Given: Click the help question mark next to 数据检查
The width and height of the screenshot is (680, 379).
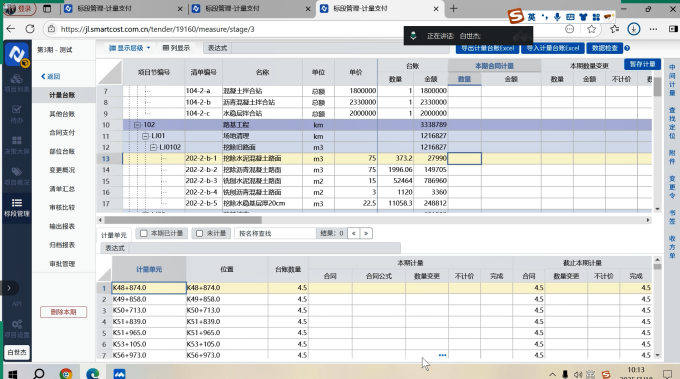Looking at the screenshot, I should tap(627, 48).
